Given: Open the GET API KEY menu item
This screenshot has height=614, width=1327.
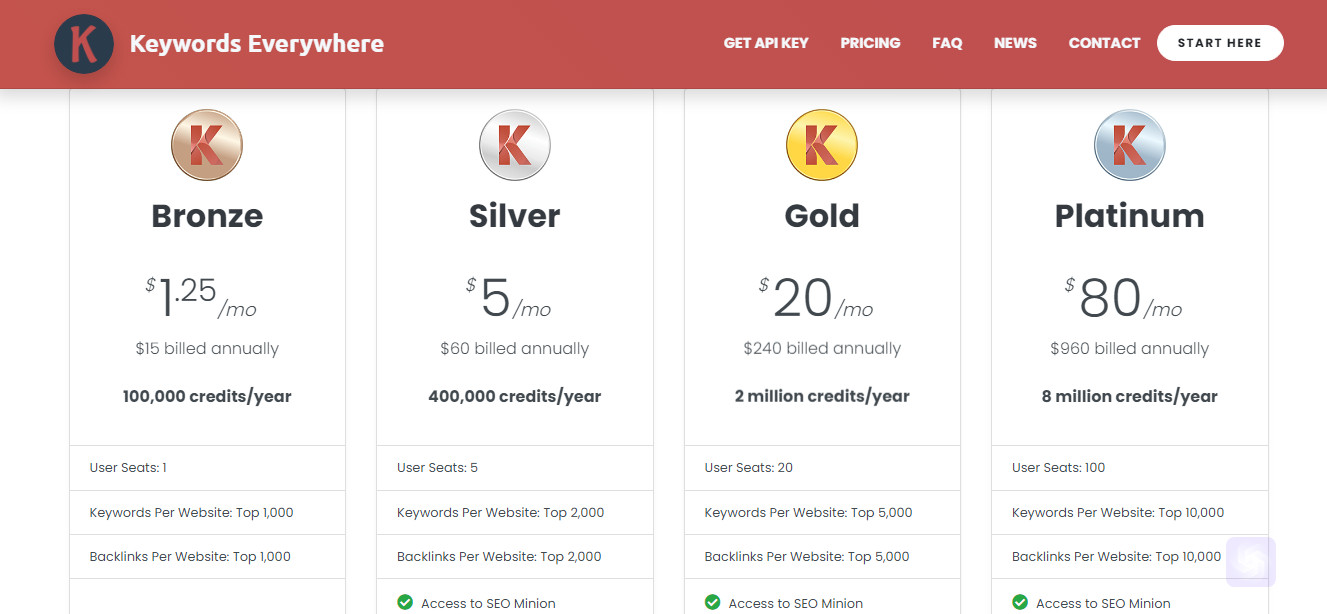Looking at the screenshot, I should [766, 43].
